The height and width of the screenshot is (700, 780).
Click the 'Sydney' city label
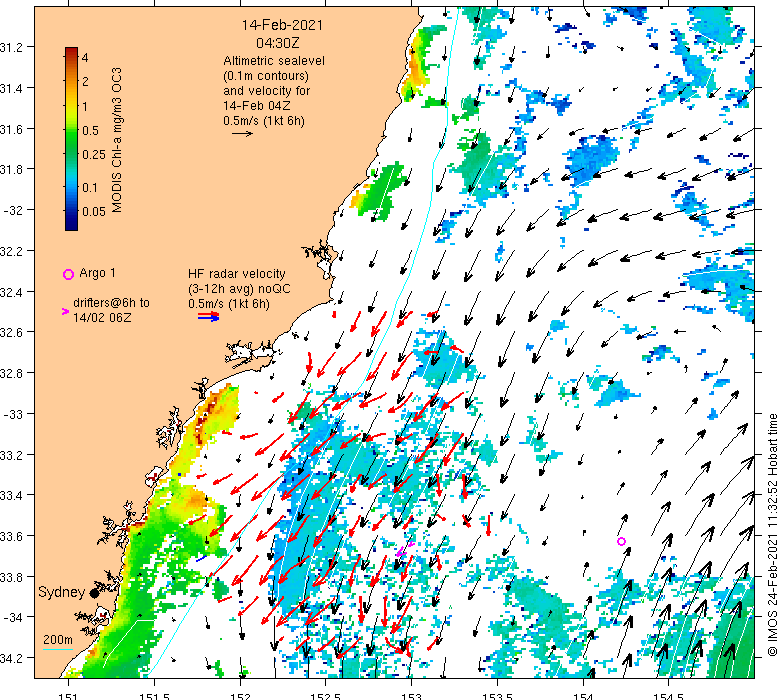tap(62, 592)
